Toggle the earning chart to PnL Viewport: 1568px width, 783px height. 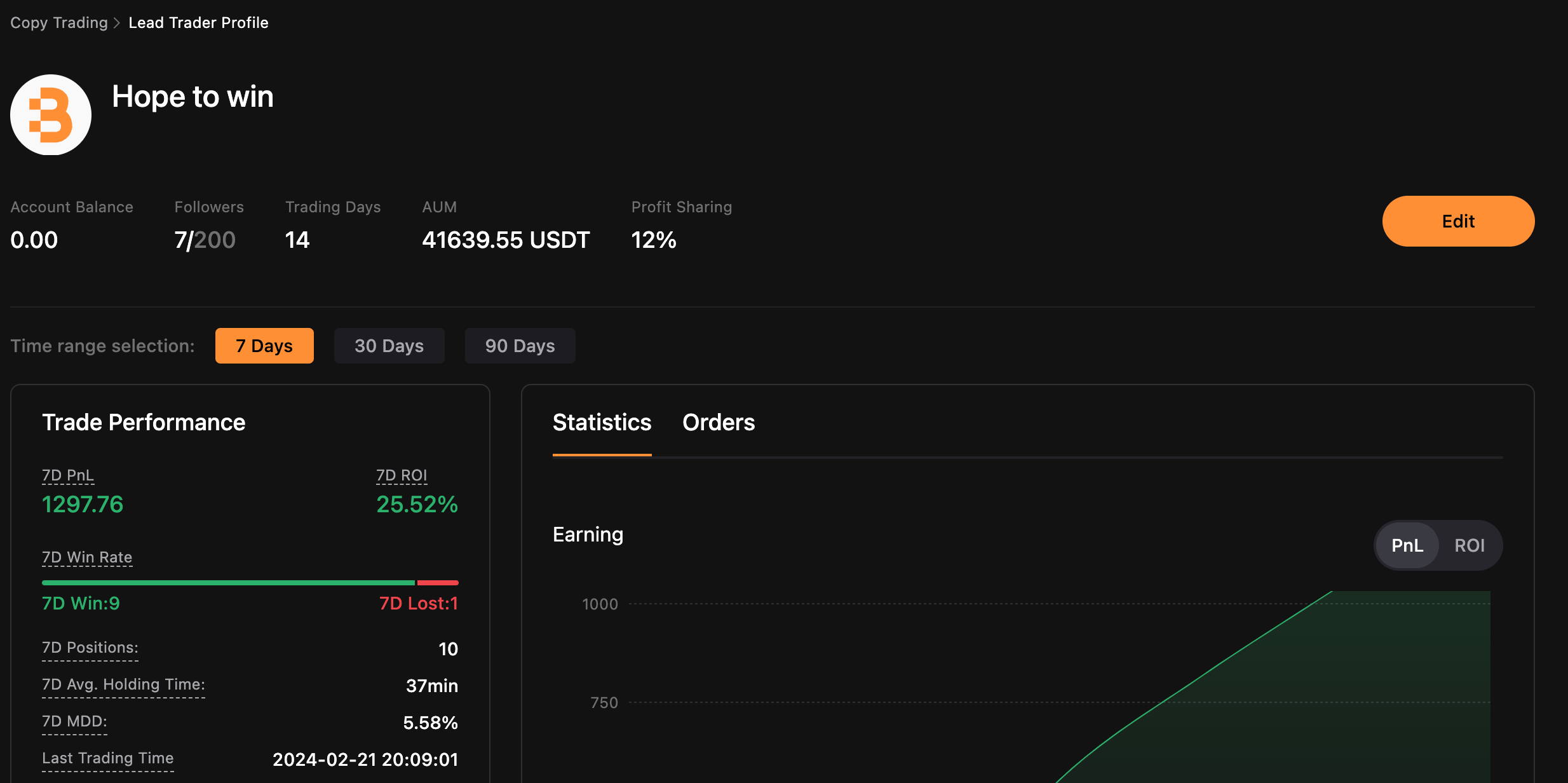[1407, 545]
